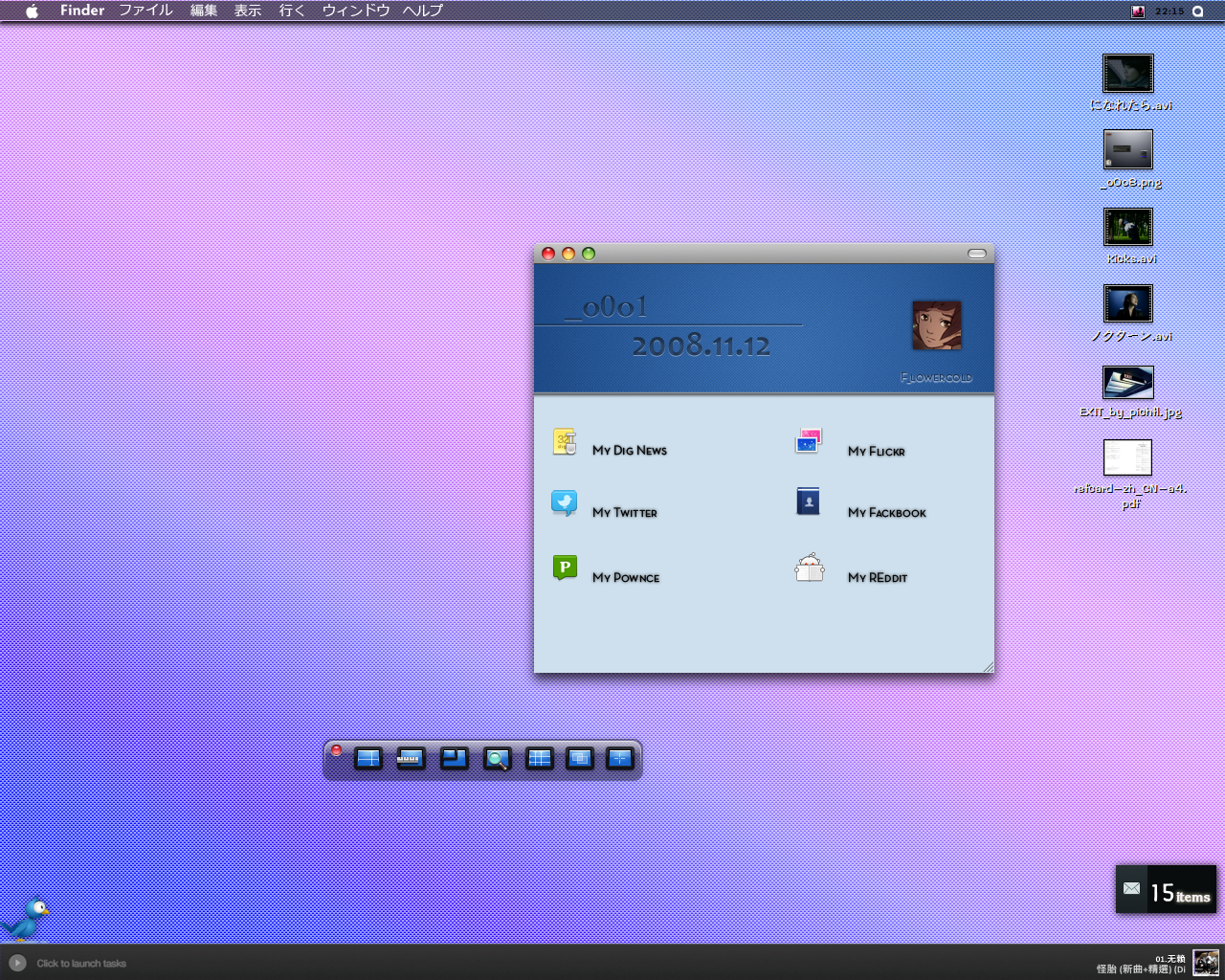This screenshot has height=980, width=1225.
Task: Click the grid layout icon in the floating toolbar
Action: click(x=540, y=759)
